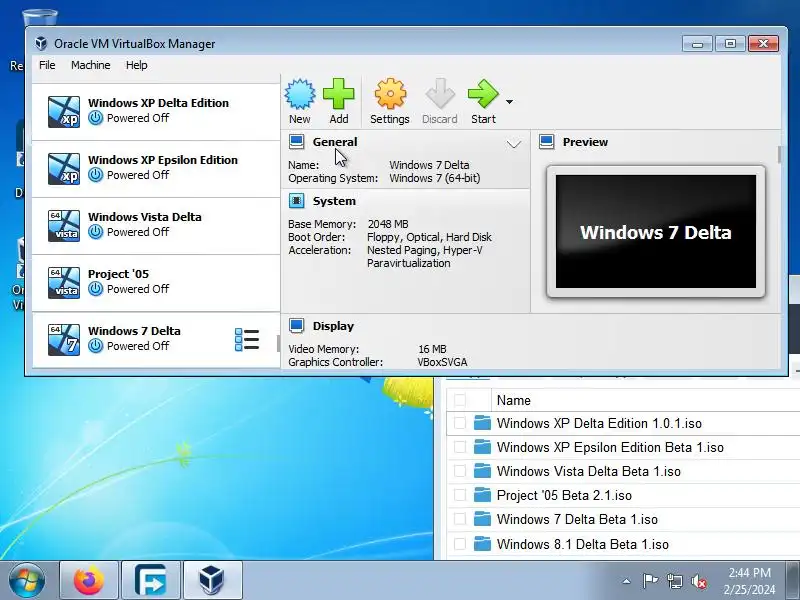This screenshot has height=600, width=800.
Task: Start the VM with the green arrow
Action: click(483, 94)
